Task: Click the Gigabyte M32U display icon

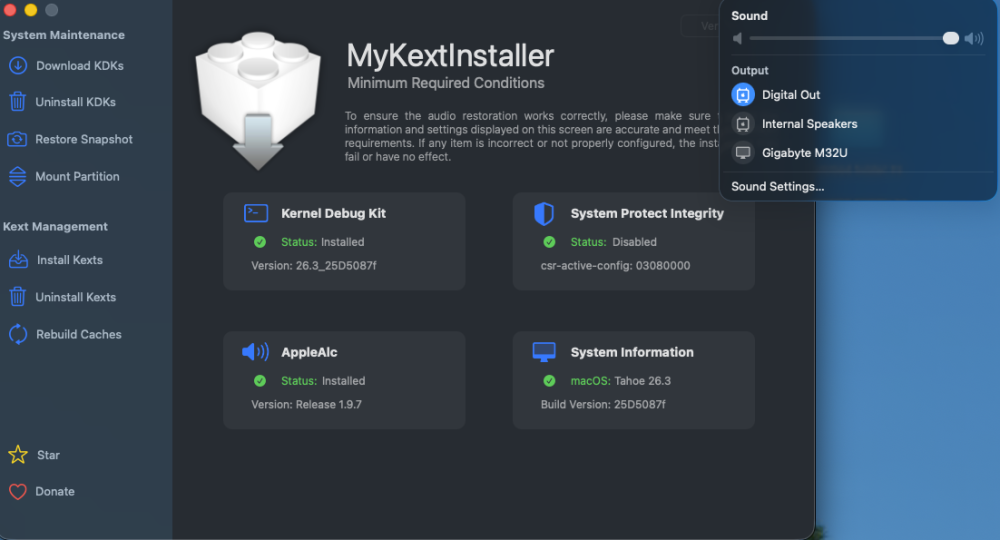Action: [x=743, y=153]
